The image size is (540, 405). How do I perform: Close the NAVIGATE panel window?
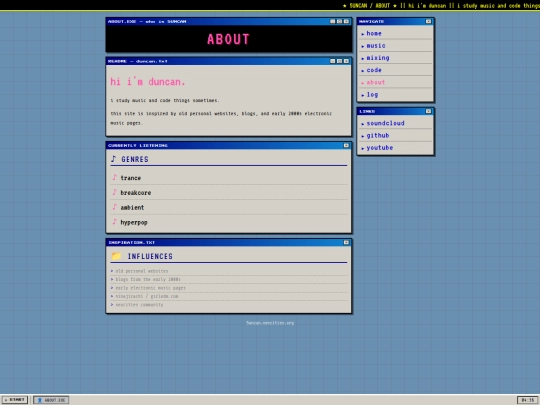tap(428, 21)
